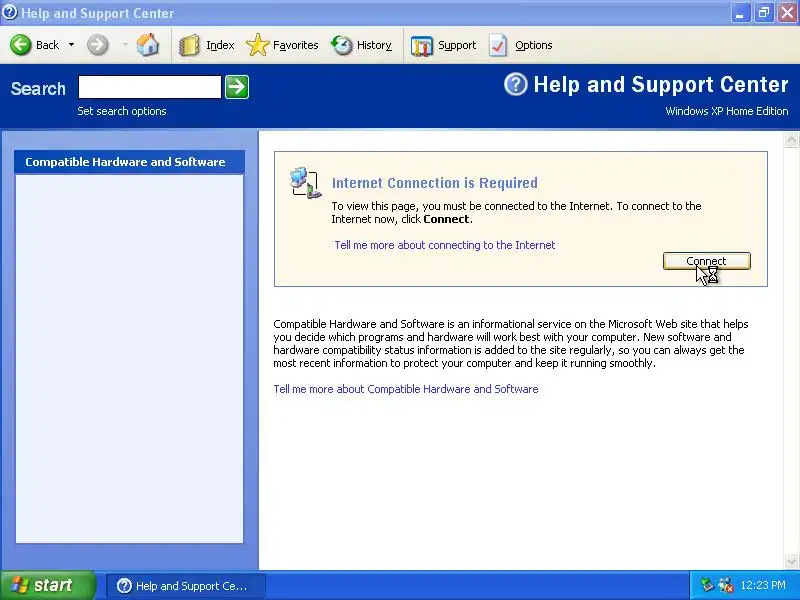Select Help and Support Center taskbar button
Screen dimensions: 800x600
click(x=186, y=586)
